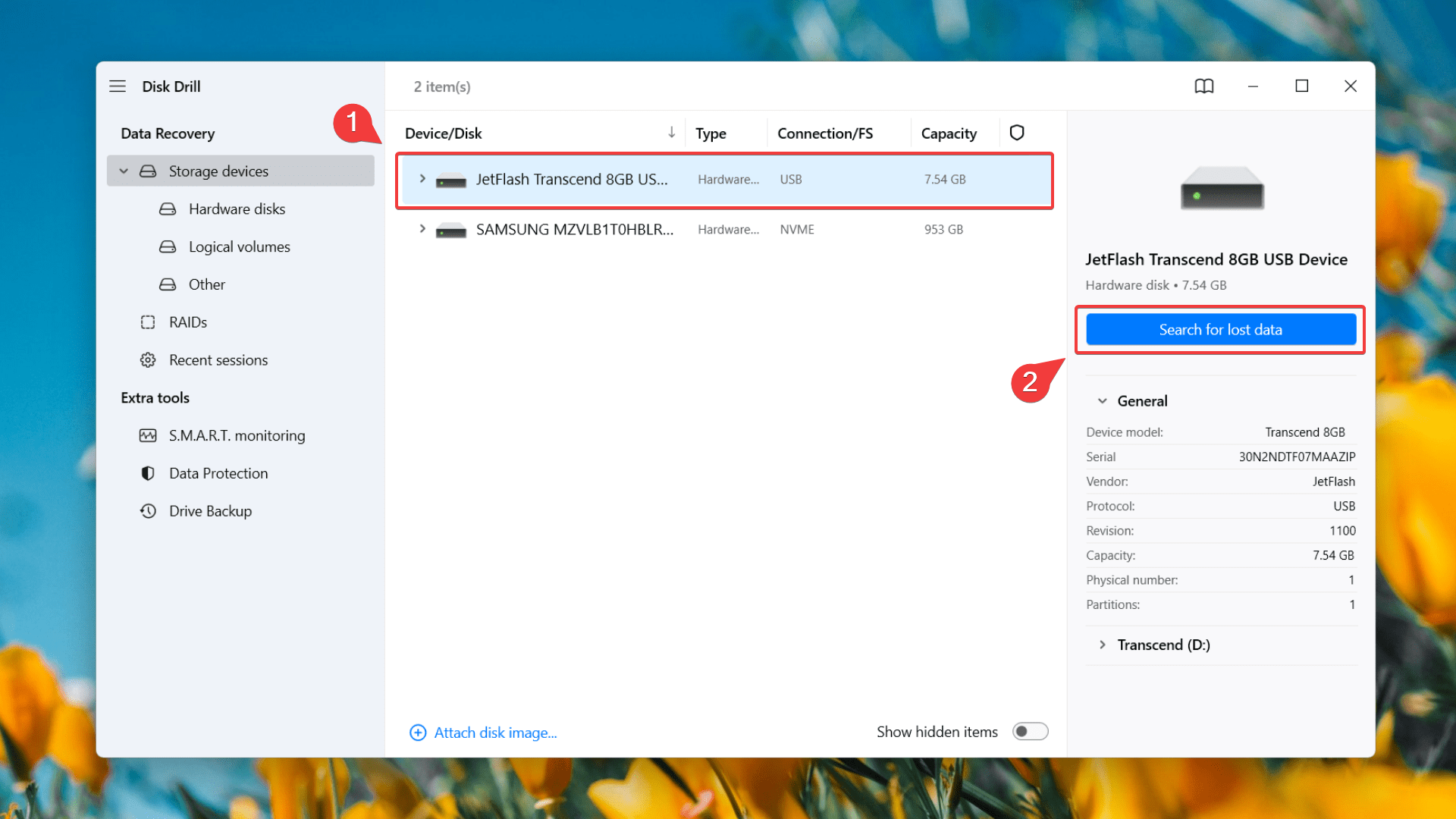Click the S.M.A.R.T. monitoring icon
The image size is (1456, 819).
point(148,435)
